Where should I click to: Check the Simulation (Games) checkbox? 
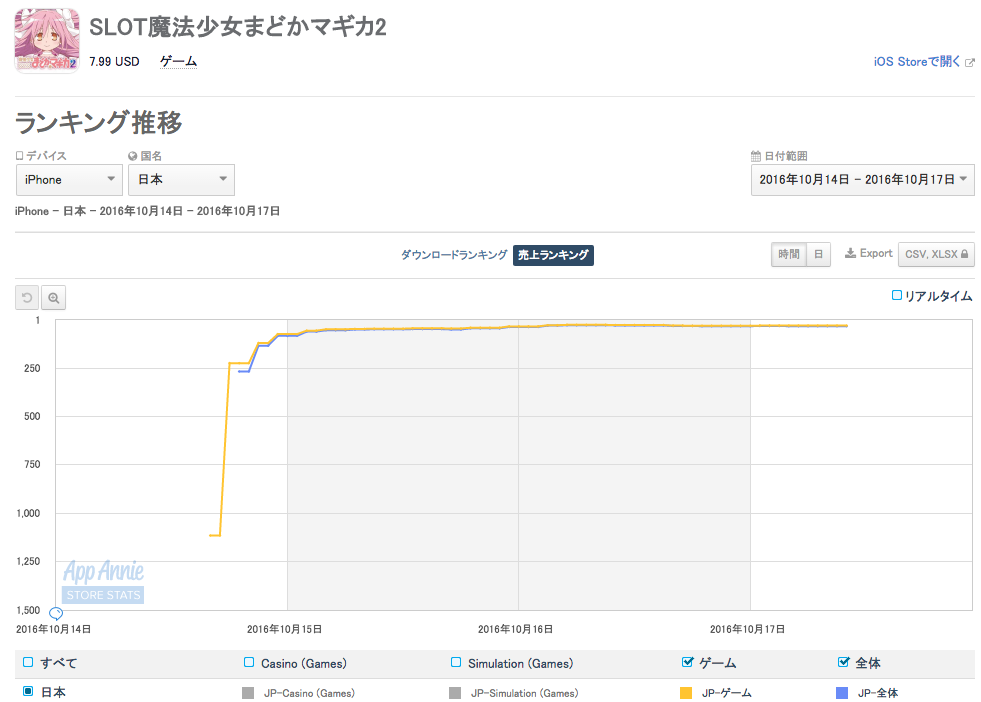click(456, 662)
